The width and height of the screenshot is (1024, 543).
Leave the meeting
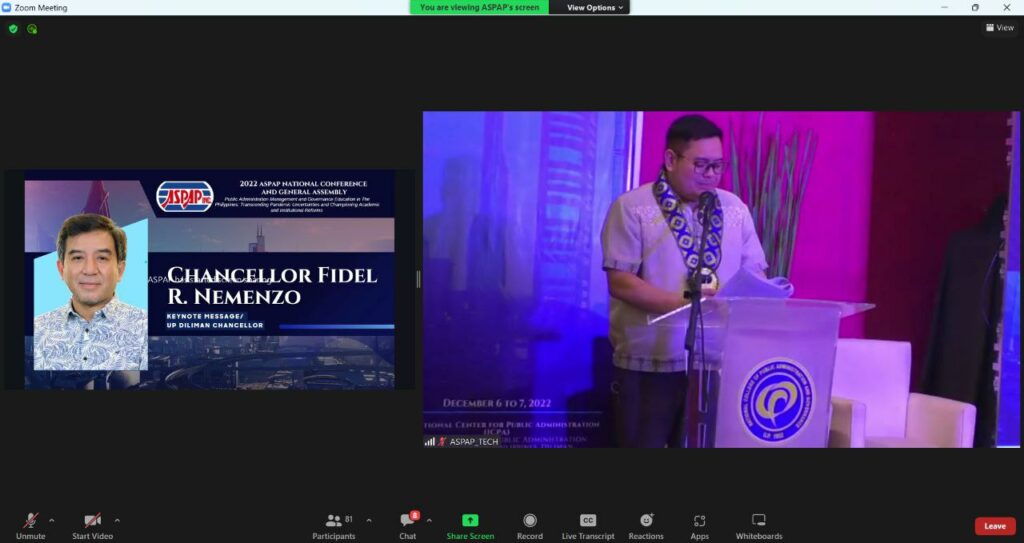(x=994, y=526)
